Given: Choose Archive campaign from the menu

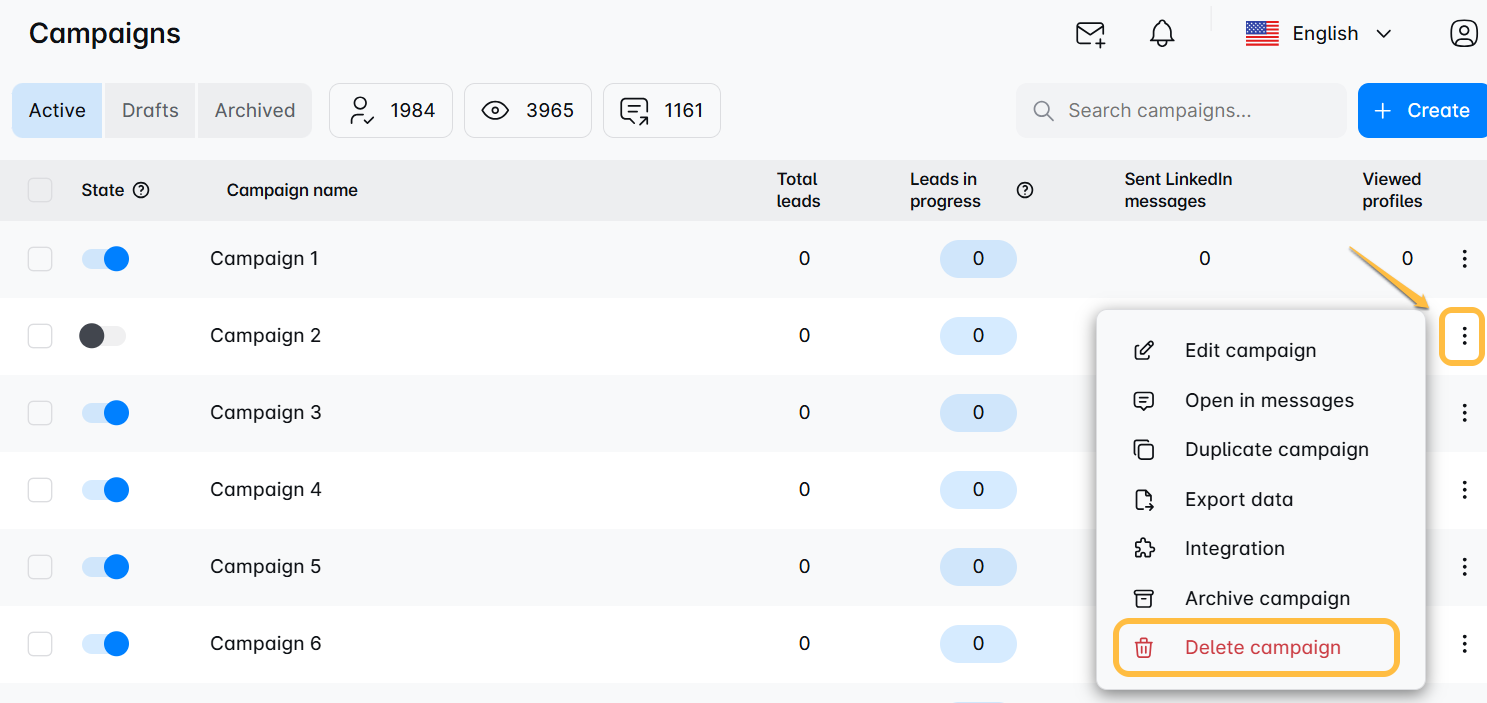Looking at the screenshot, I should 1260,598.
